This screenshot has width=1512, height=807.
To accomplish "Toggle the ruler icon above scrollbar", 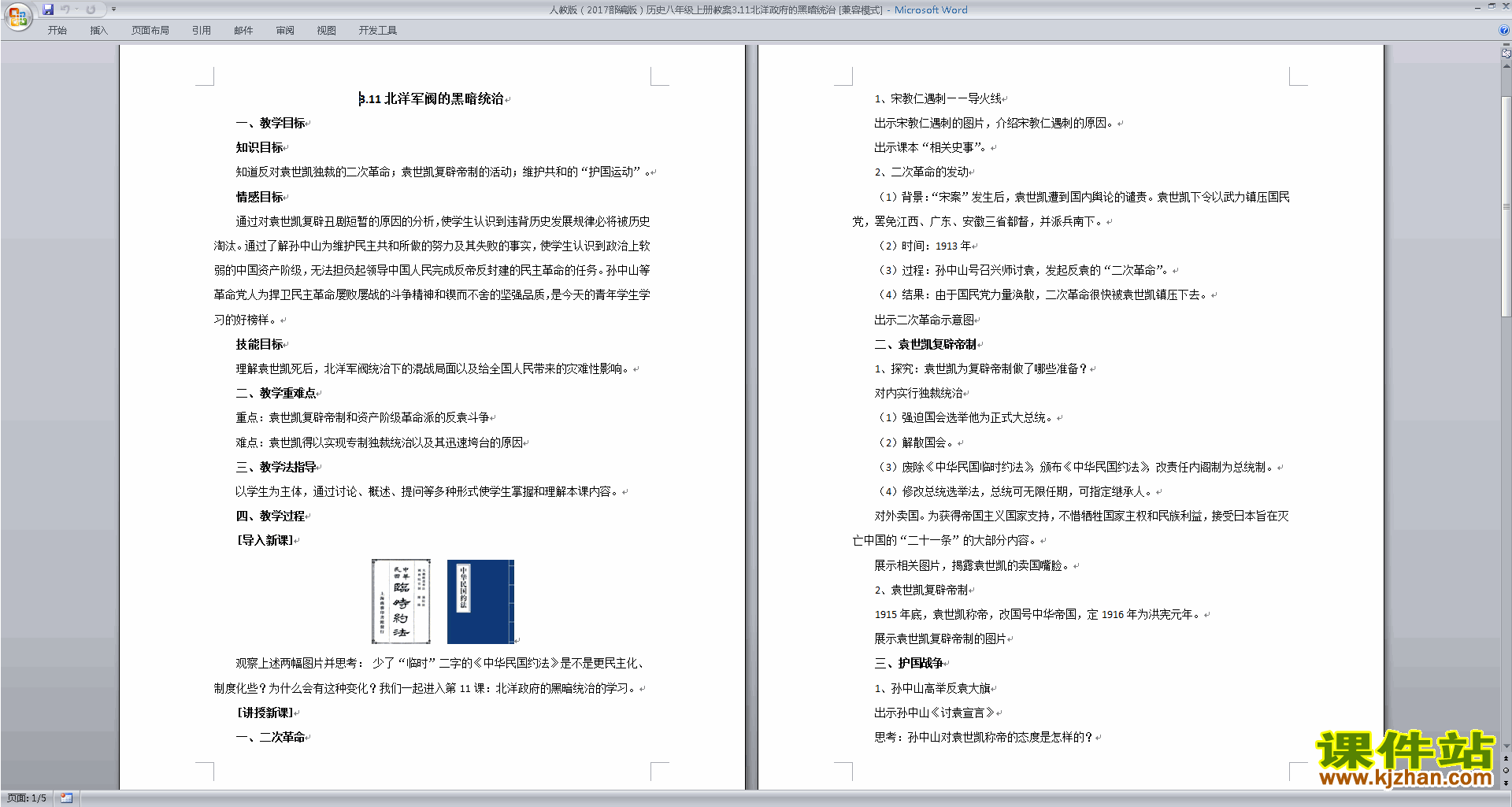I will click(1506, 54).
